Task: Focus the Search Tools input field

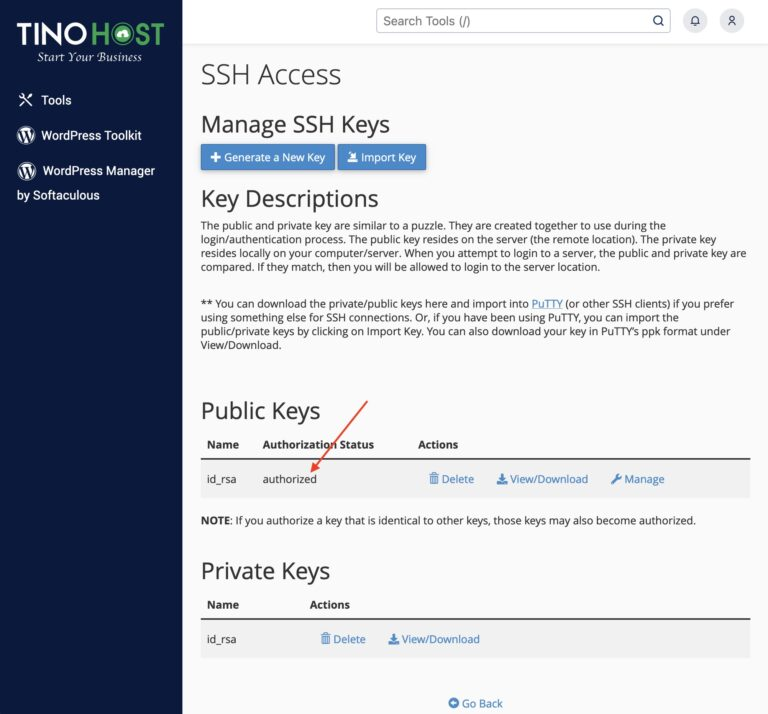Action: [x=523, y=21]
